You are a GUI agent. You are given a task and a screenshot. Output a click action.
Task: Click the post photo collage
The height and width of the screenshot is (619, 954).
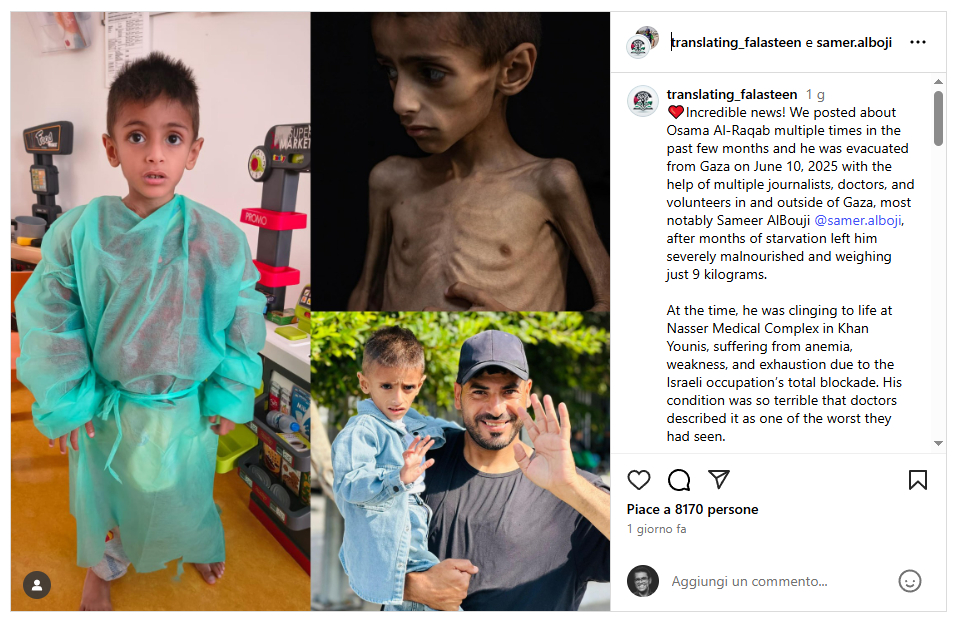point(310,311)
